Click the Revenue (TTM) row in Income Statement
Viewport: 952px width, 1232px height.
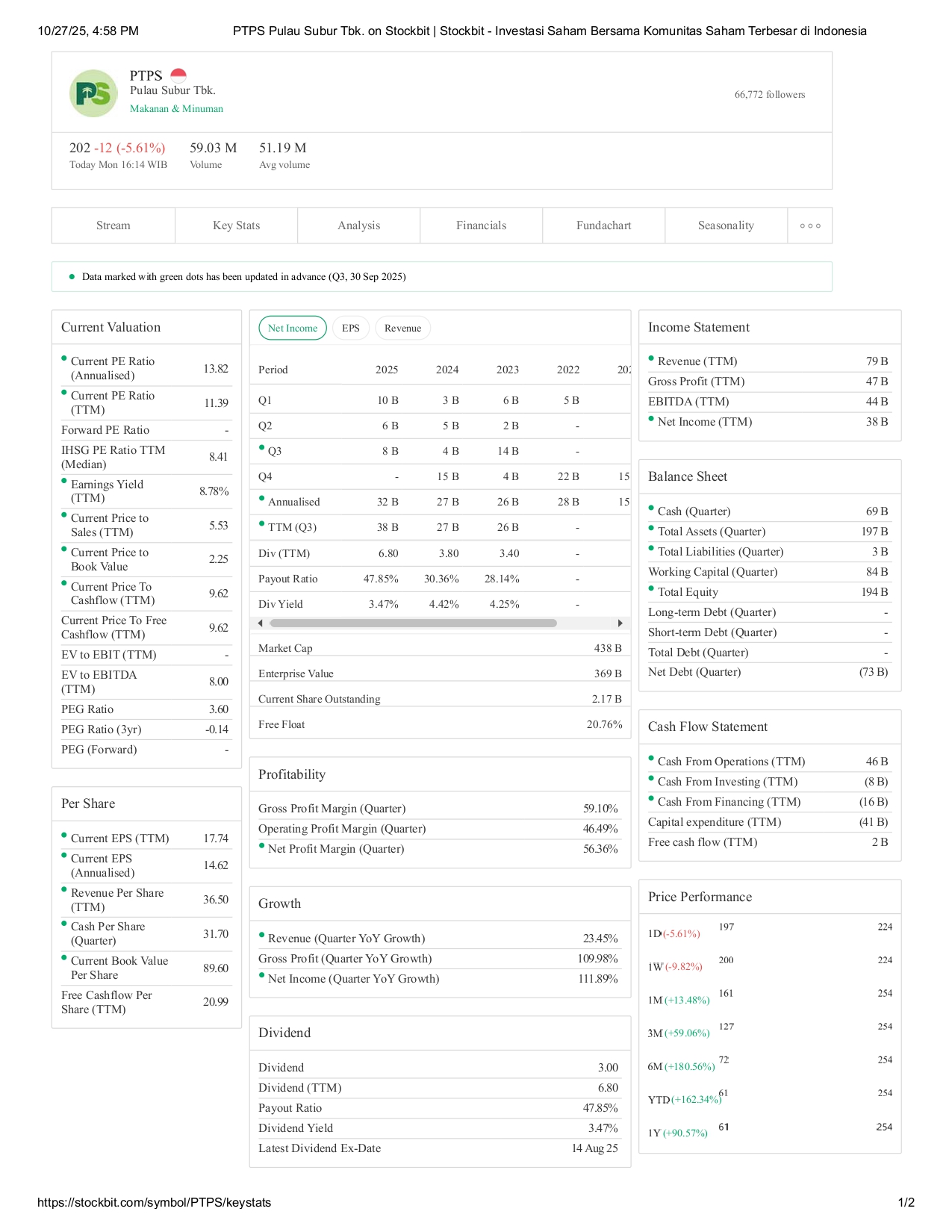pos(769,361)
